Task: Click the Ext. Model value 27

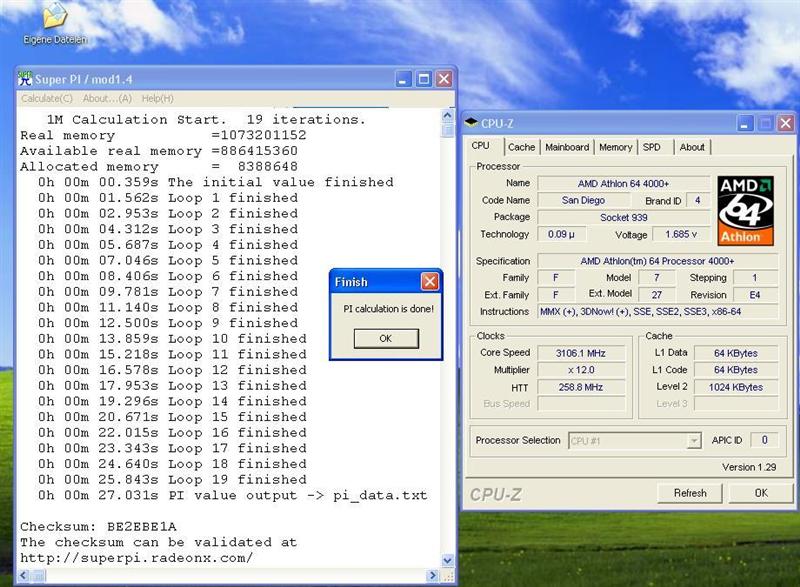Action: pyautogui.click(x=657, y=295)
